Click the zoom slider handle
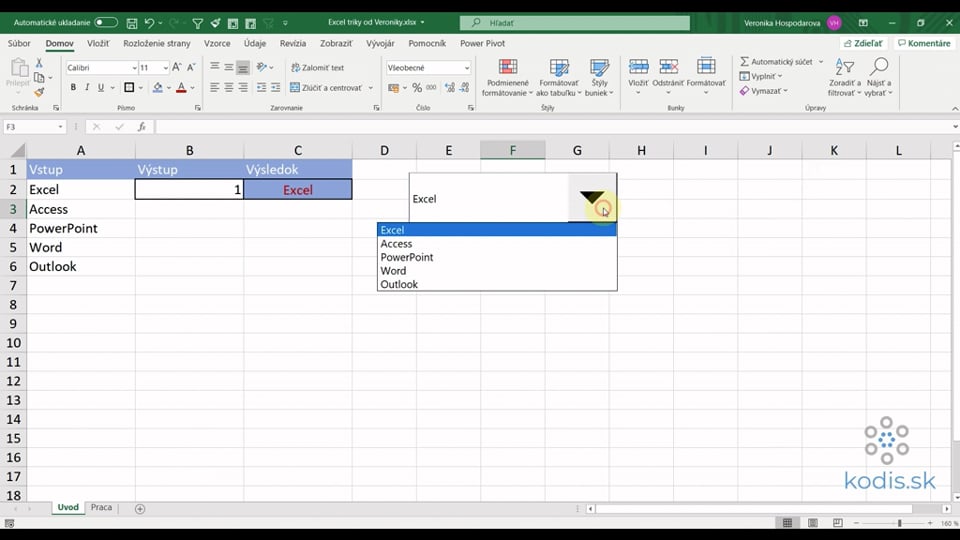Screen dimensions: 960x540 pos(899,523)
